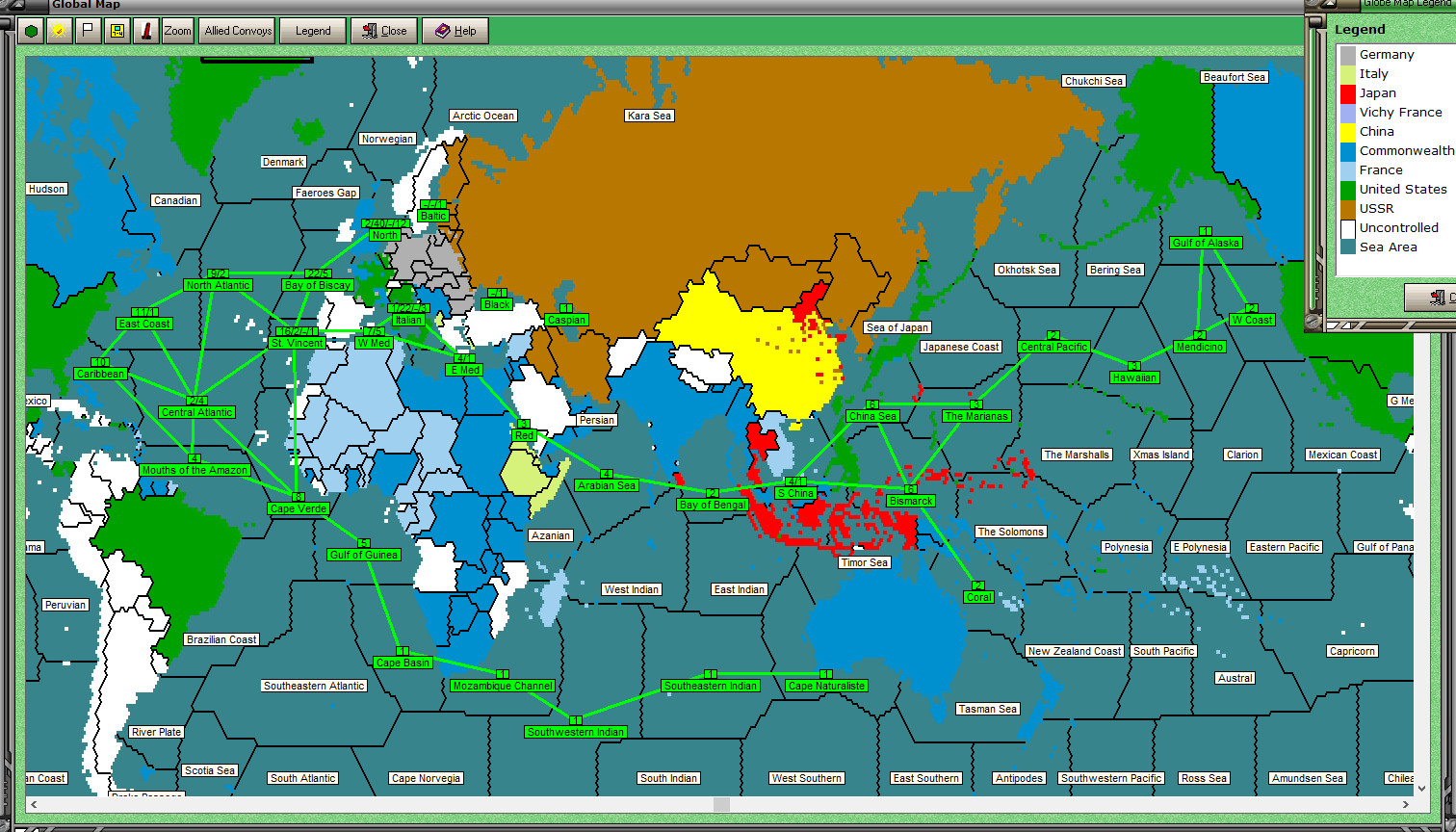Select the Bismarck convoy node
The height and width of the screenshot is (832, 1456).
tap(911, 501)
